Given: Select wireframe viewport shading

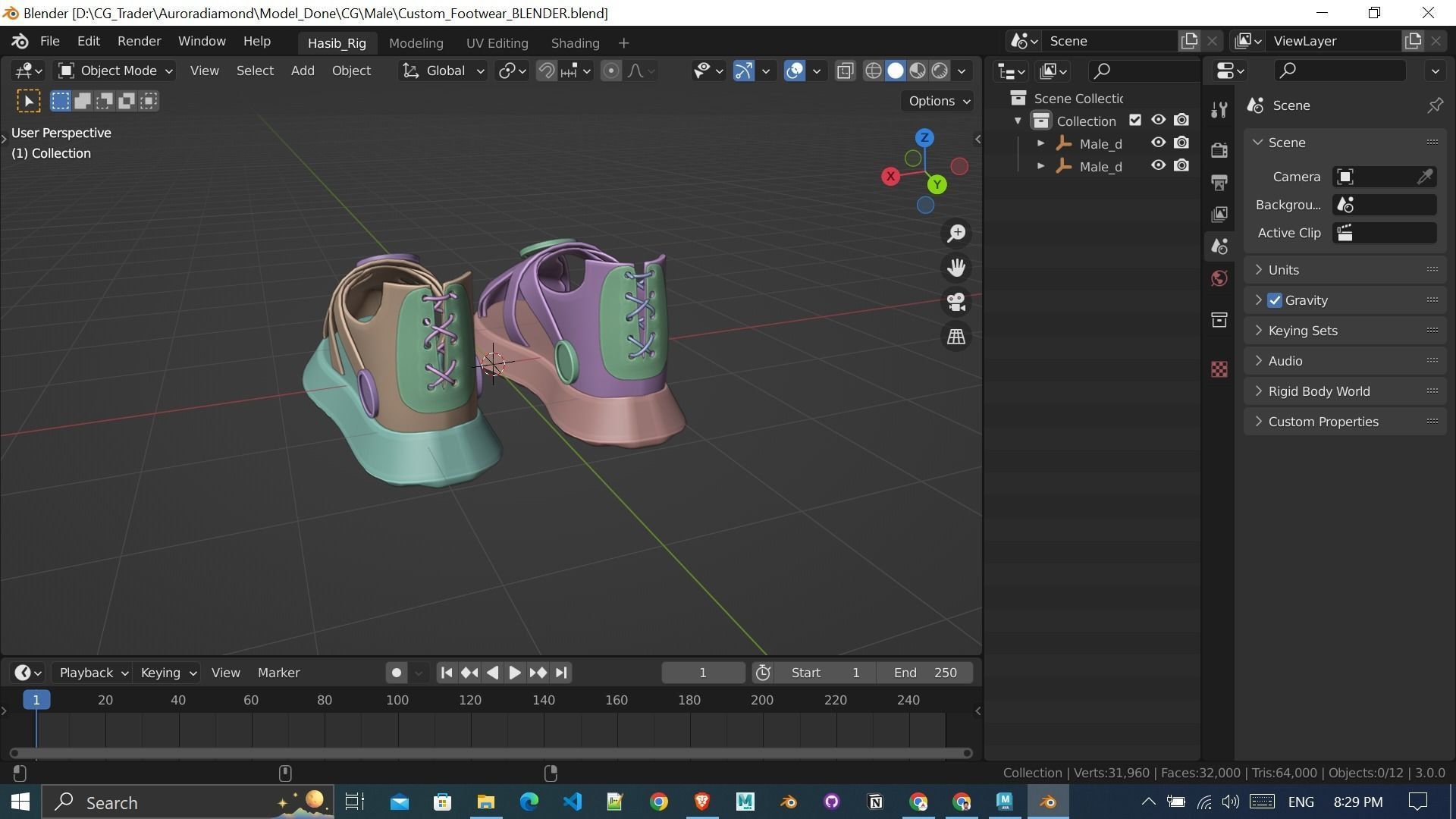Looking at the screenshot, I should point(874,71).
